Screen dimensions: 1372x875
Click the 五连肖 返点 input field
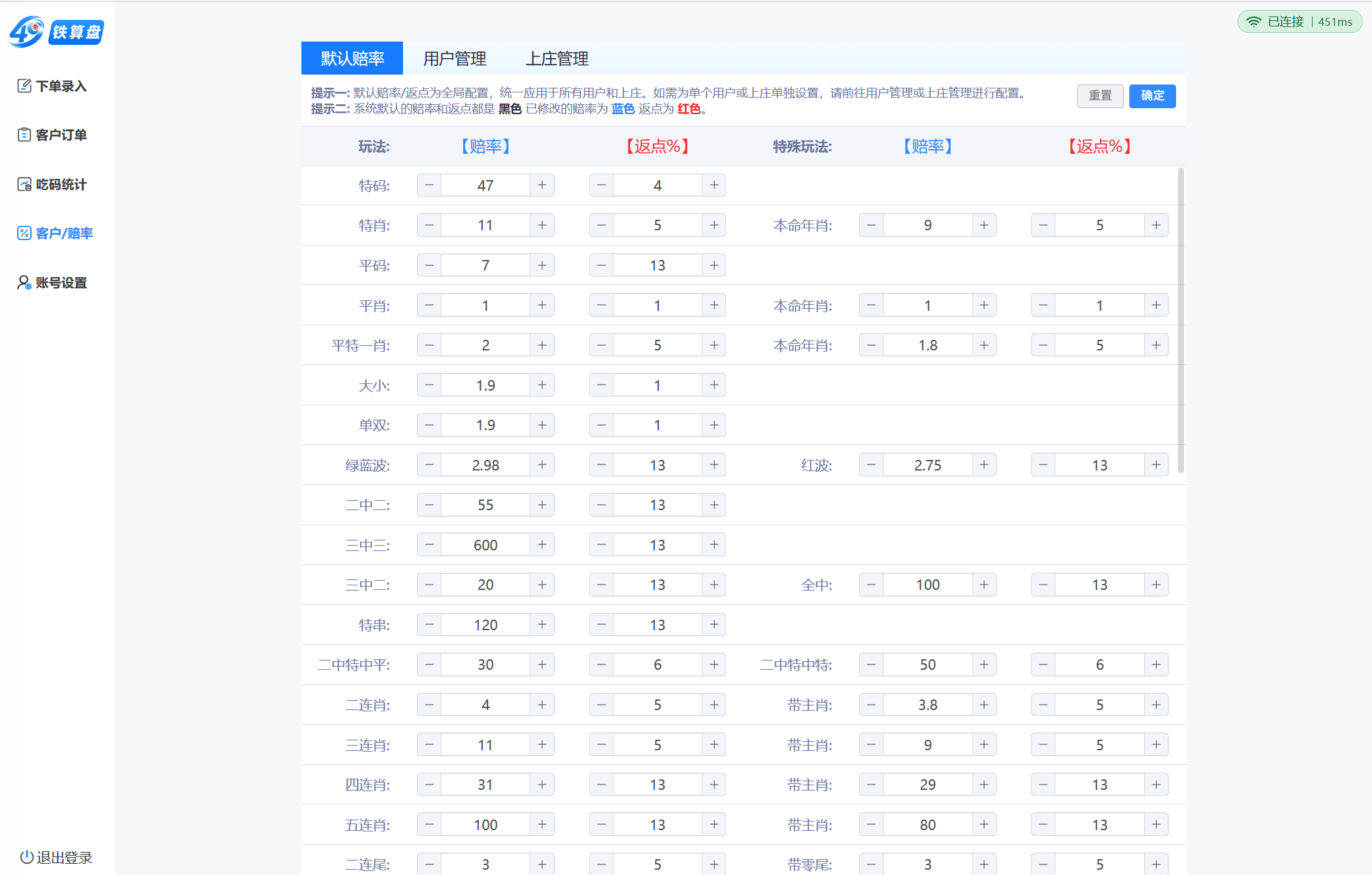(x=658, y=825)
